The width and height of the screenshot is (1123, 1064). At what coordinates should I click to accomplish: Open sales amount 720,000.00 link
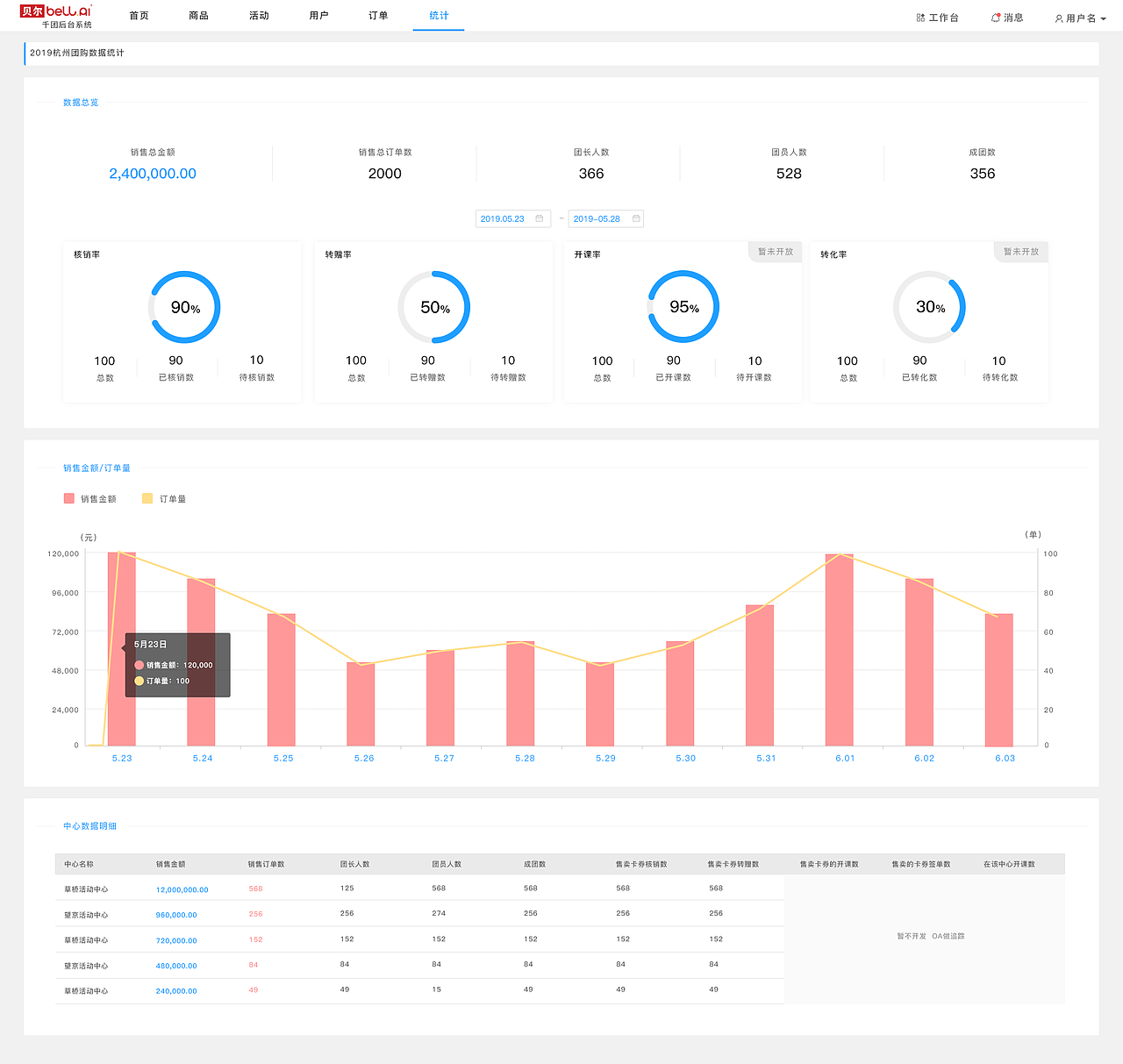click(176, 940)
